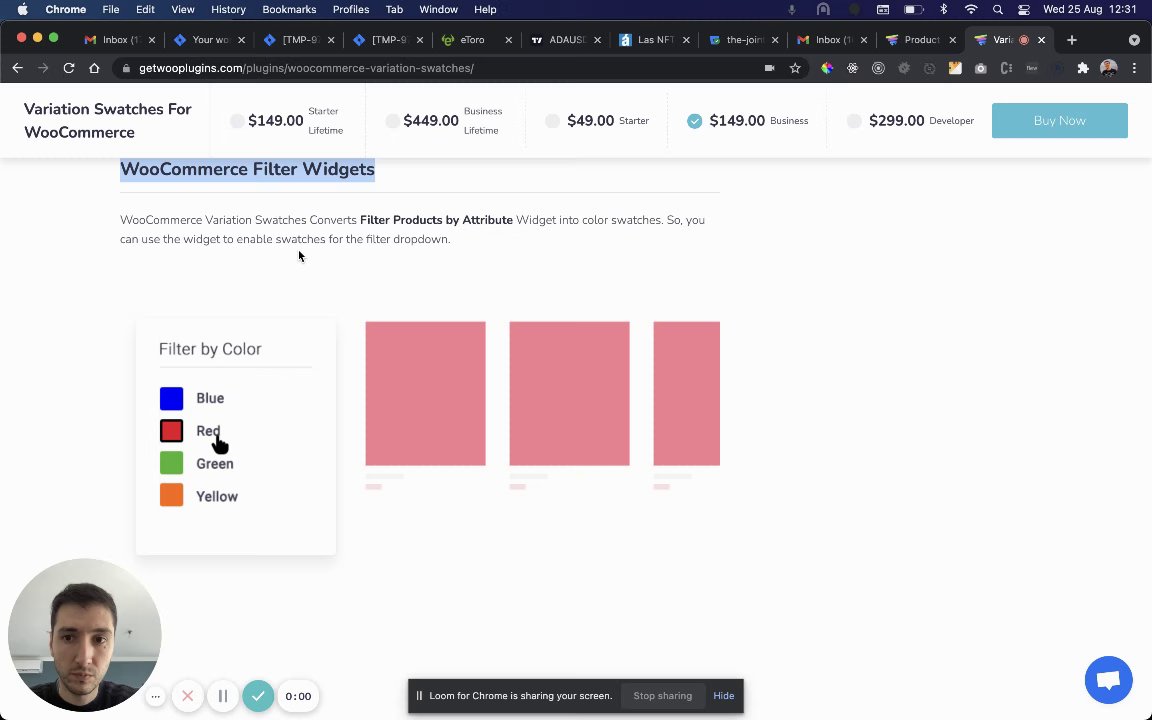Open the browser home page
Screen dimensions: 1152x720
coord(94,68)
